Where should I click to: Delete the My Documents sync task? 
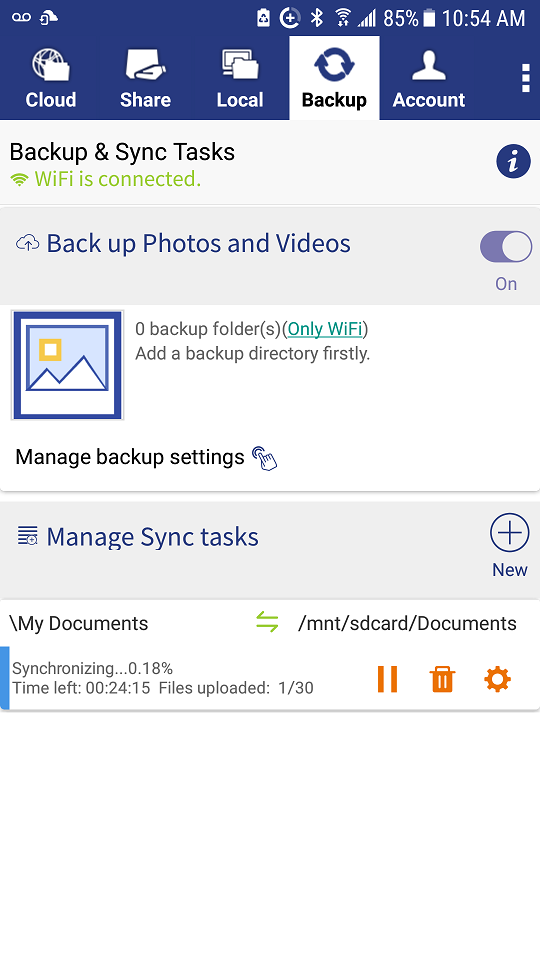click(x=442, y=679)
